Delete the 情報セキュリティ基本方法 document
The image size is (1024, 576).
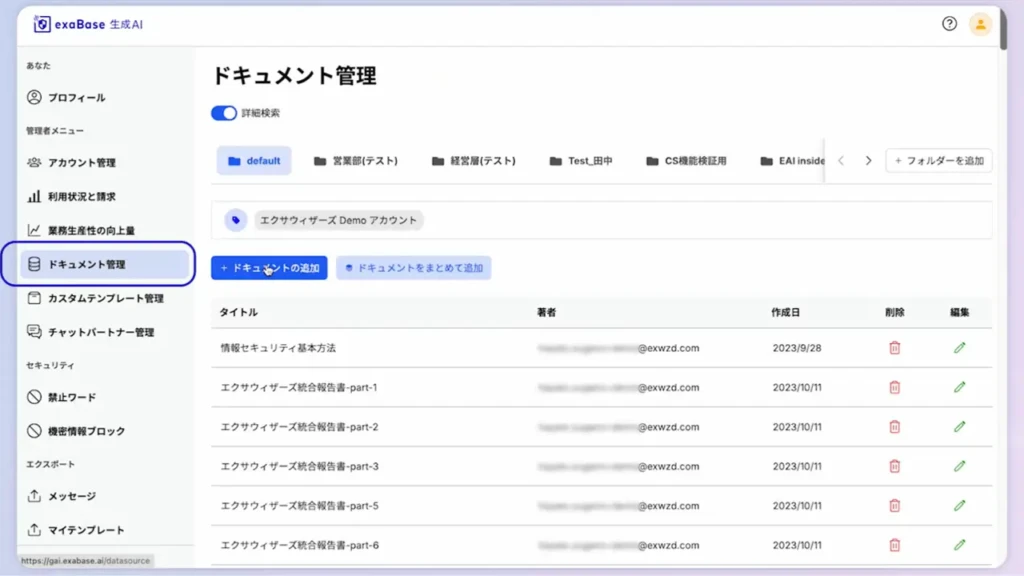893,349
